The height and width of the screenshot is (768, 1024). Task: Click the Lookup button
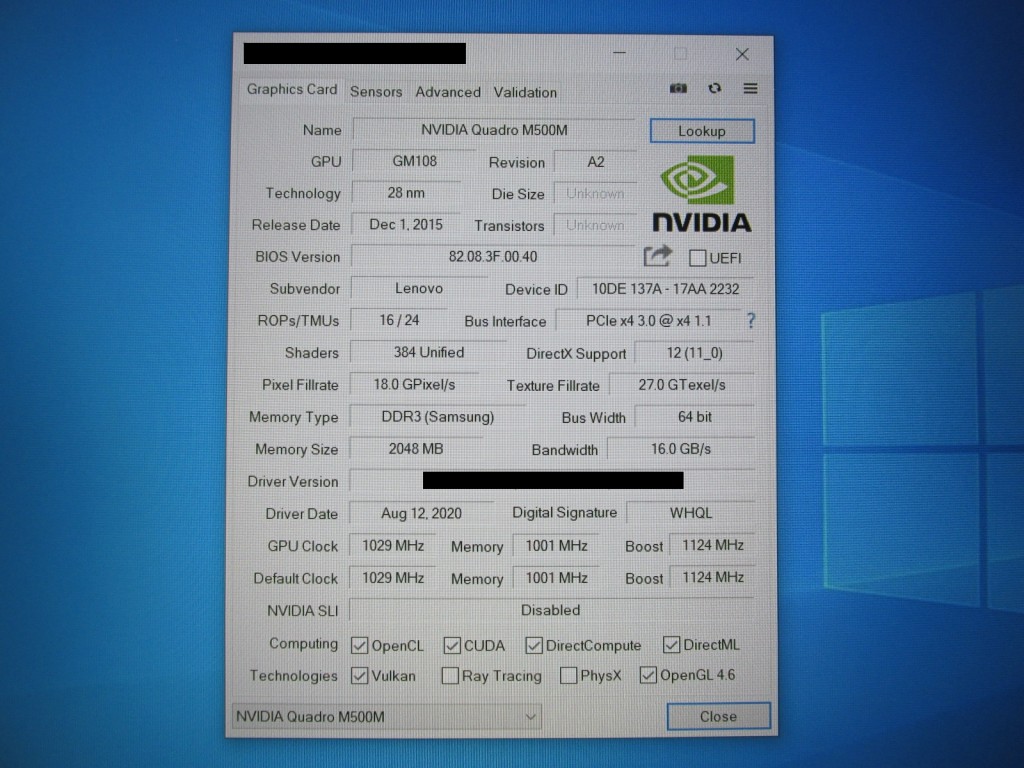pyautogui.click(x=702, y=131)
